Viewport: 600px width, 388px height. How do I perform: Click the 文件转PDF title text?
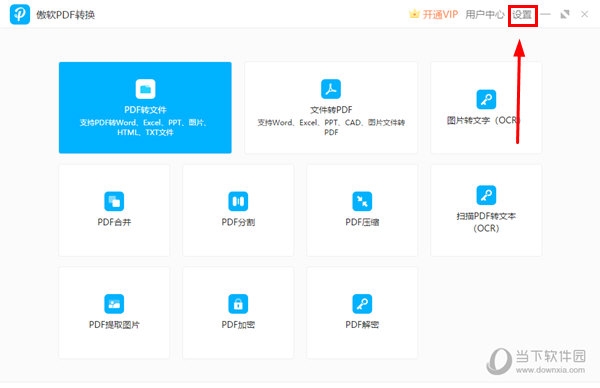tap(331, 110)
